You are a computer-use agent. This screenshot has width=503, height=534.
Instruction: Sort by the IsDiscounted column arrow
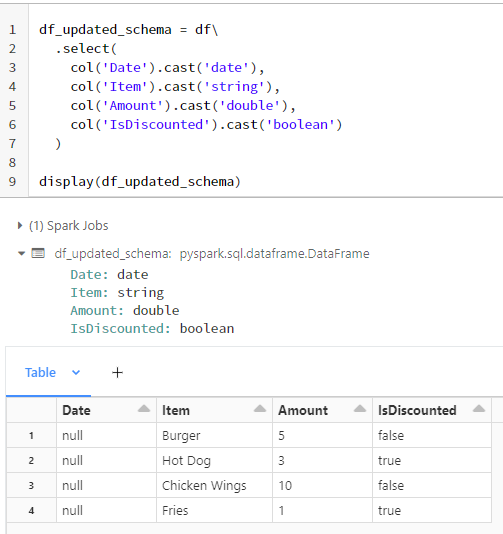pos(479,409)
